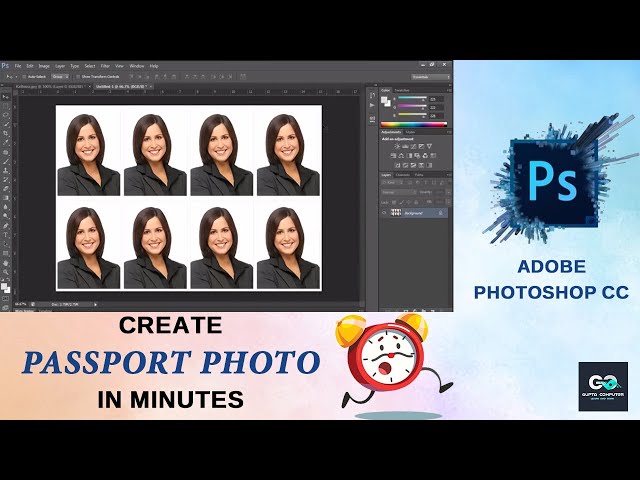Open the Move tool preset picker arrow
Viewport: 640px width, 480px height.
tap(16, 77)
